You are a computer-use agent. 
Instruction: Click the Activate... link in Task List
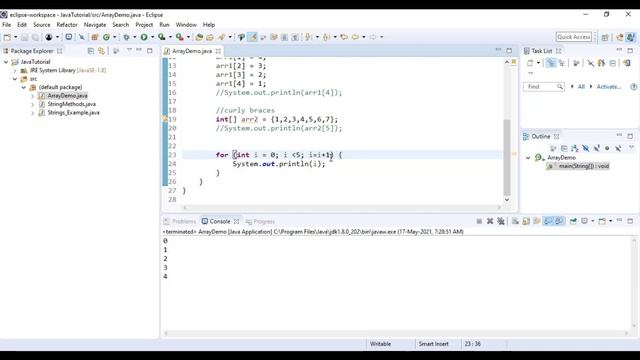[609, 87]
